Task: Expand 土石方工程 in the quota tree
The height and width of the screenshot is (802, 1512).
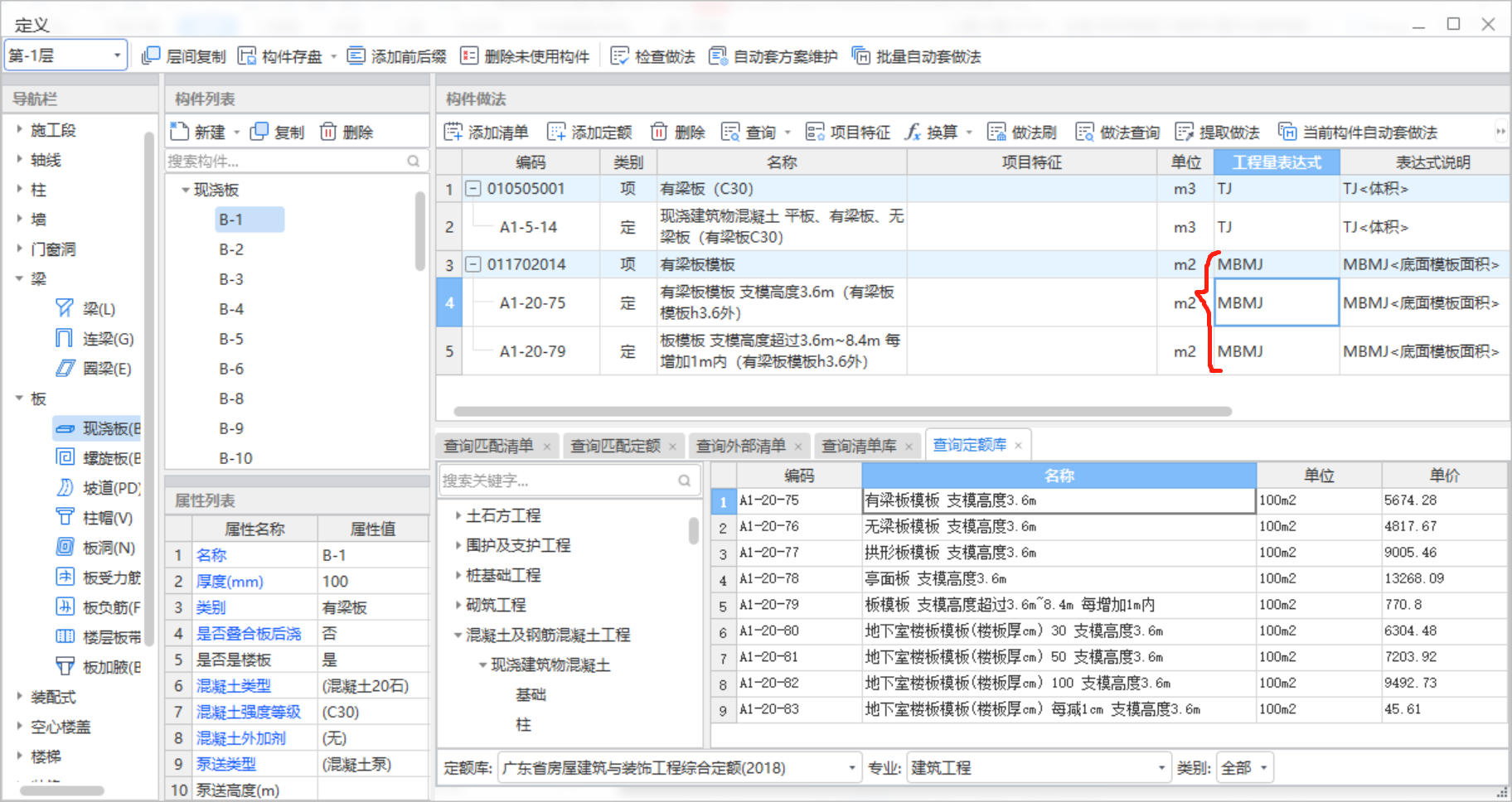Action: click(458, 515)
